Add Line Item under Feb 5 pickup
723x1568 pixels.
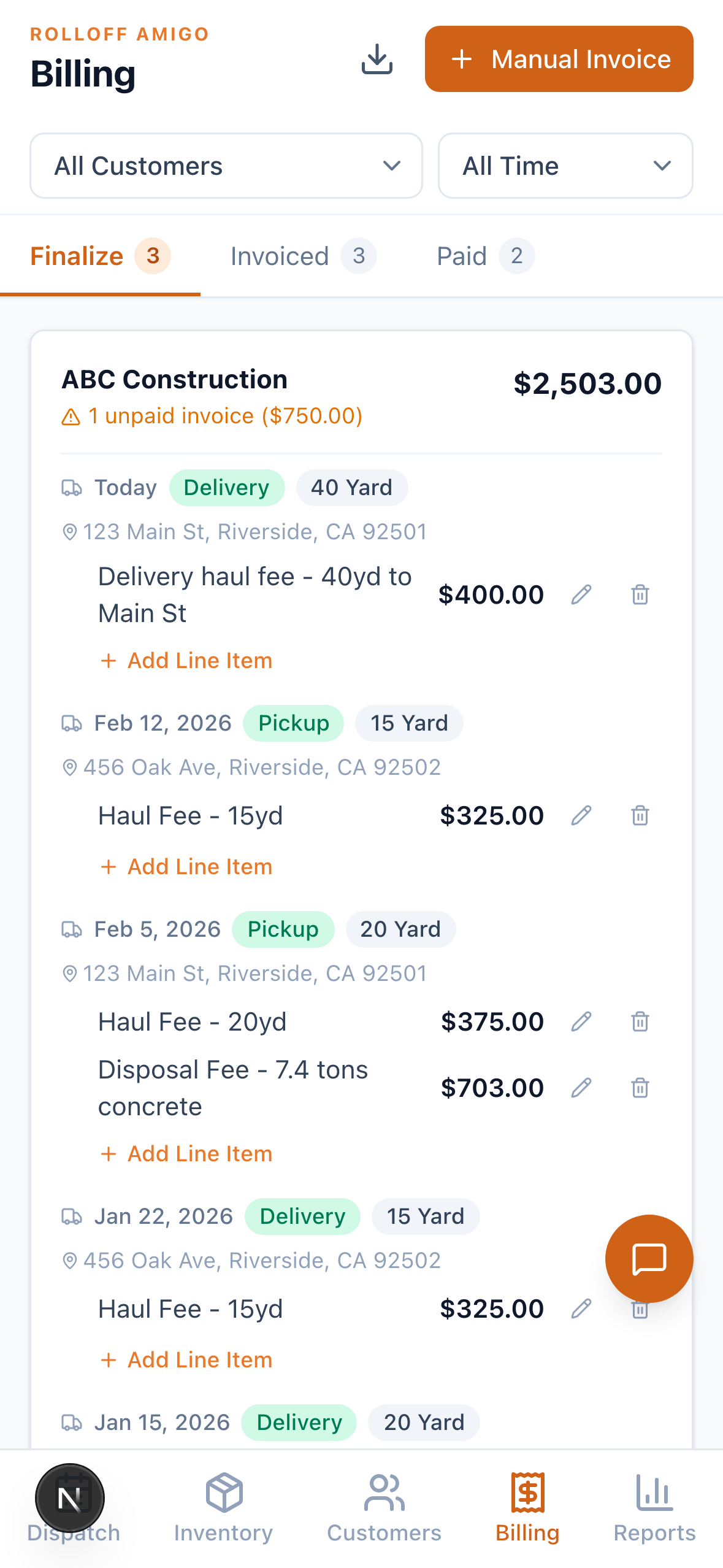[x=186, y=1154]
